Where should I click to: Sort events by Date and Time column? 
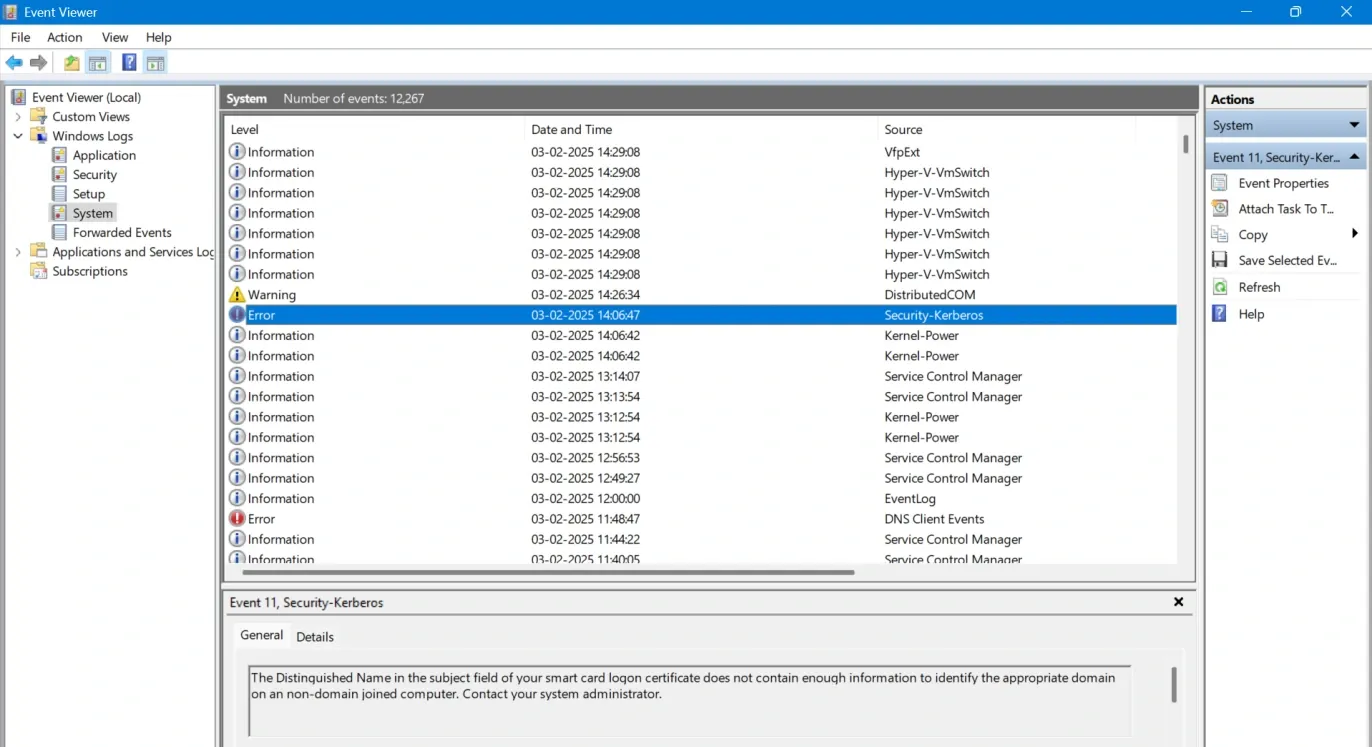click(x=572, y=130)
